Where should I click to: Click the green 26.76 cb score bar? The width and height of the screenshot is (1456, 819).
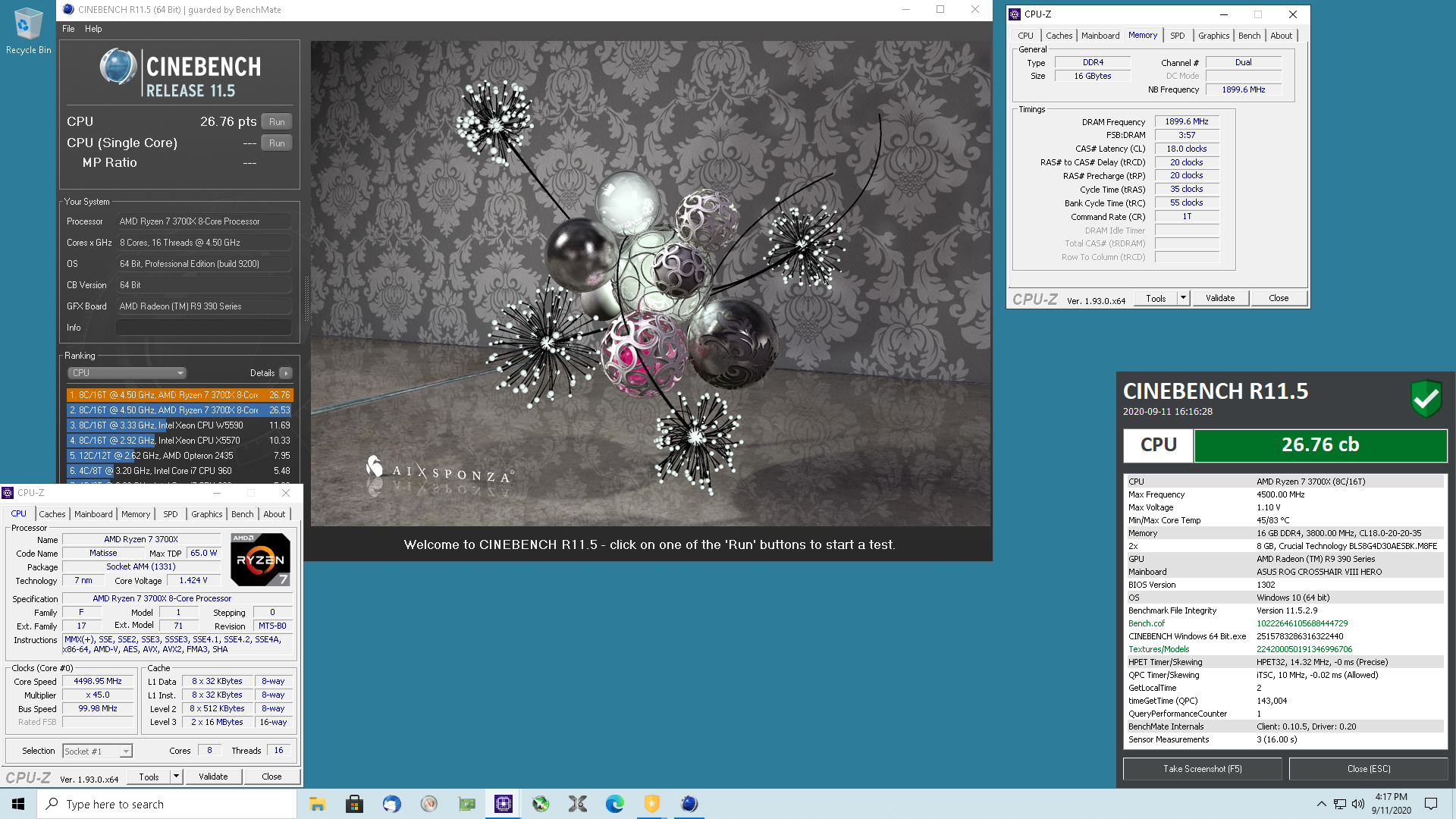click(x=1320, y=445)
